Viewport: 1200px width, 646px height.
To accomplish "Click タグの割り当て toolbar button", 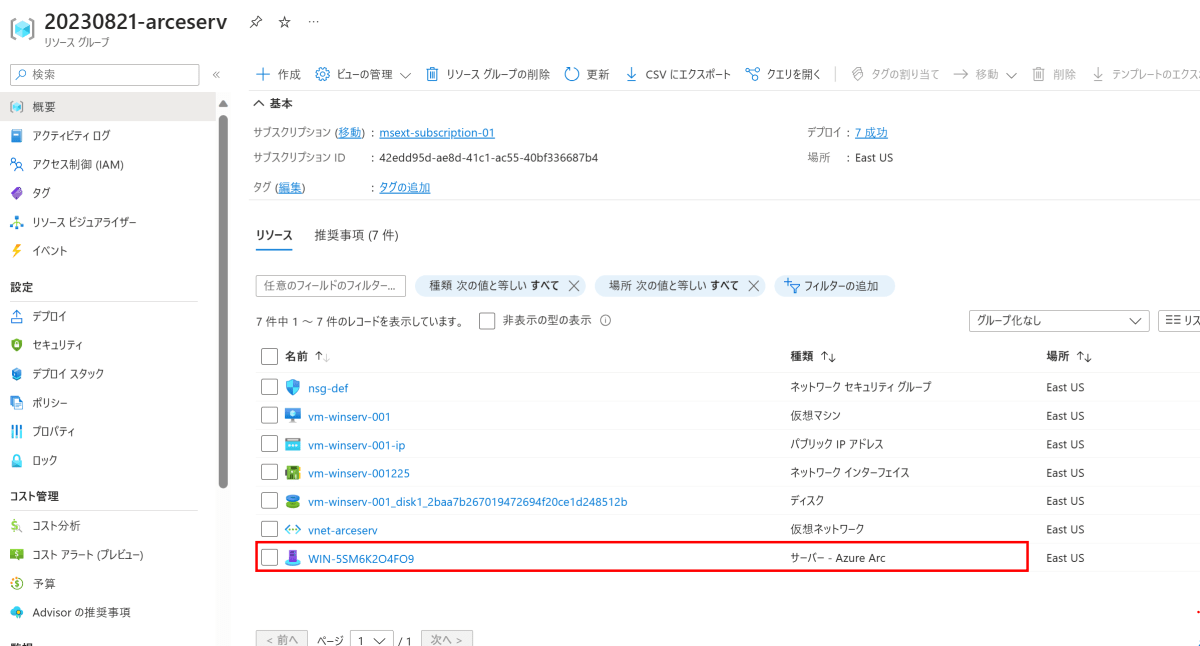I will tap(895, 75).
